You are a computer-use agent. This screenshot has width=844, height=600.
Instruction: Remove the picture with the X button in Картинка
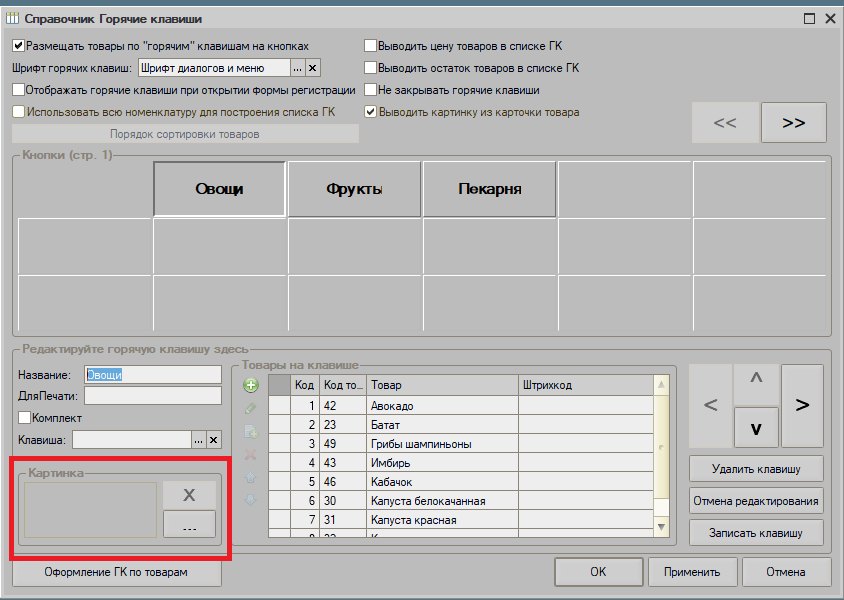tap(189, 495)
